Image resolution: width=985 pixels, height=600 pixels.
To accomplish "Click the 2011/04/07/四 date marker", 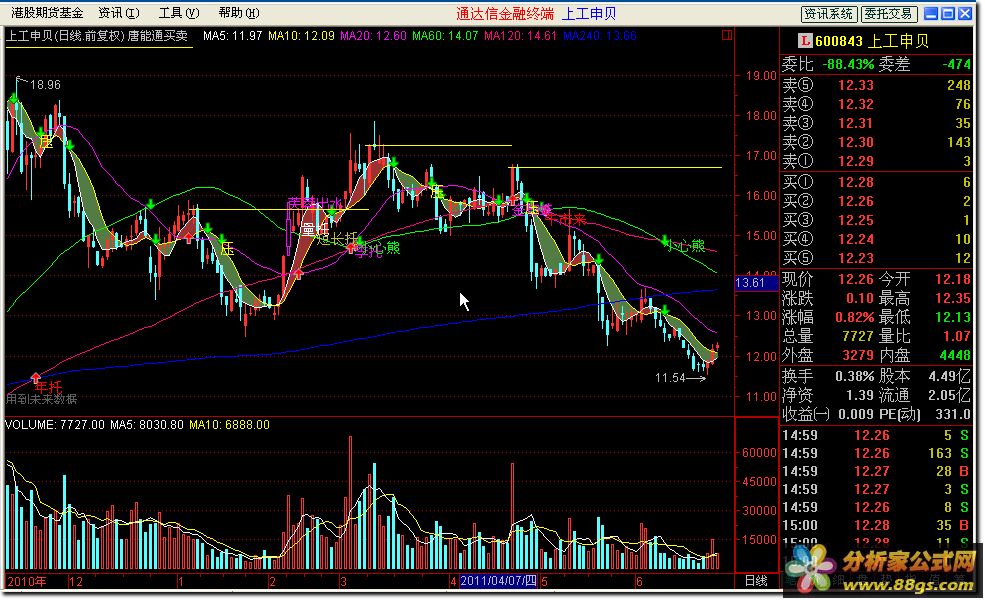I will 498,581.
